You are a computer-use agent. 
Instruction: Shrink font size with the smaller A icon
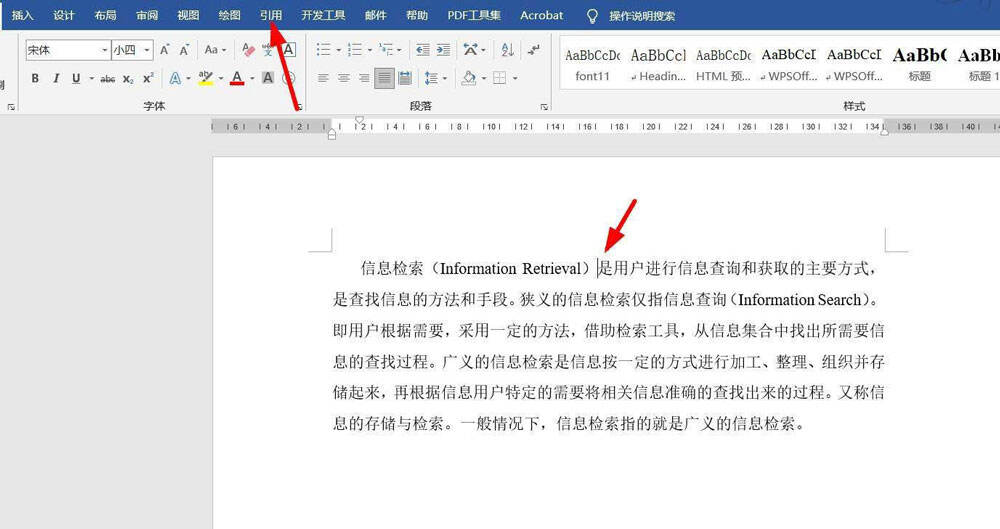pyautogui.click(x=184, y=50)
